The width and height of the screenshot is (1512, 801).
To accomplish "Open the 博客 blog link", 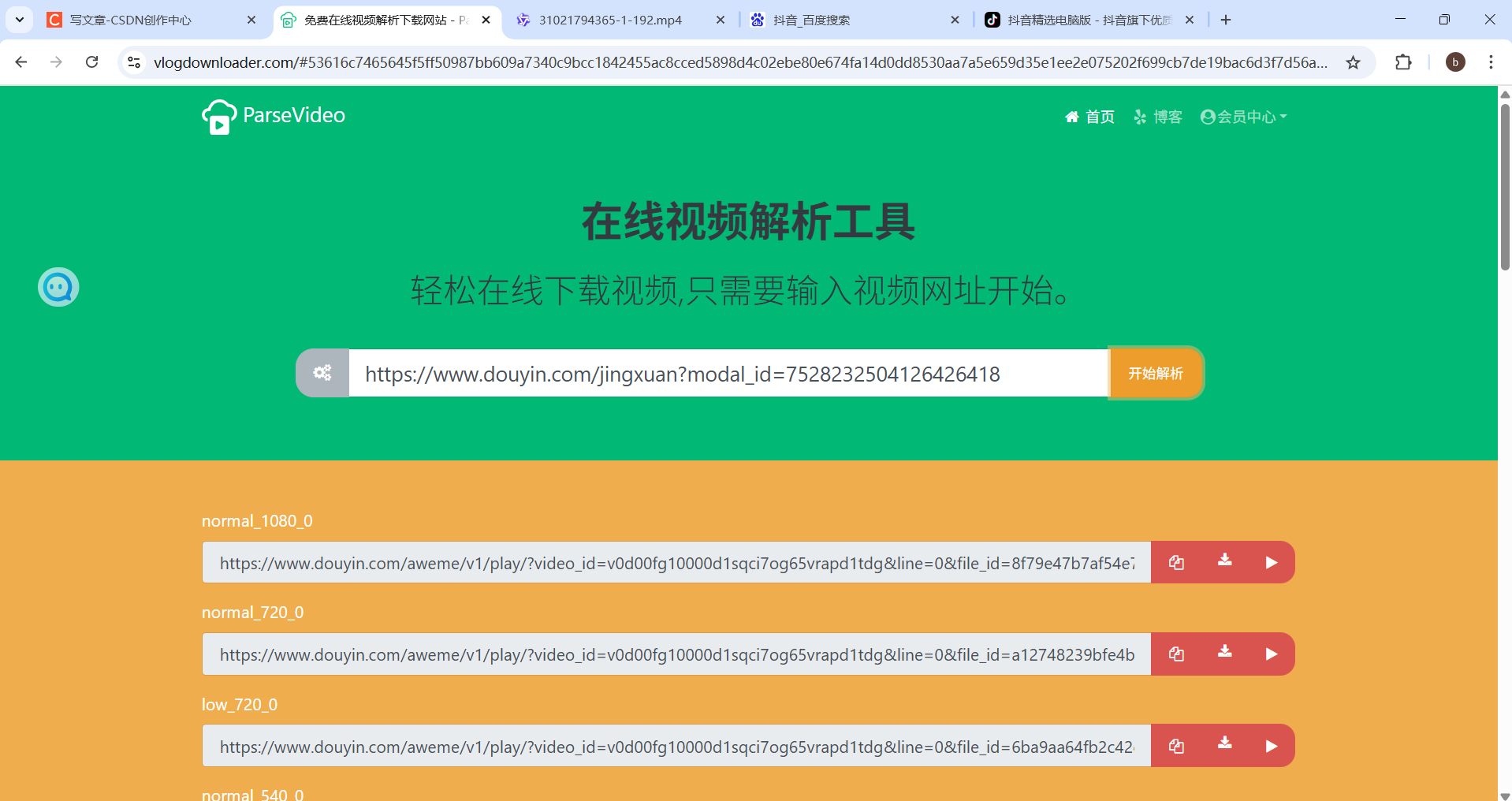I will click(1158, 117).
